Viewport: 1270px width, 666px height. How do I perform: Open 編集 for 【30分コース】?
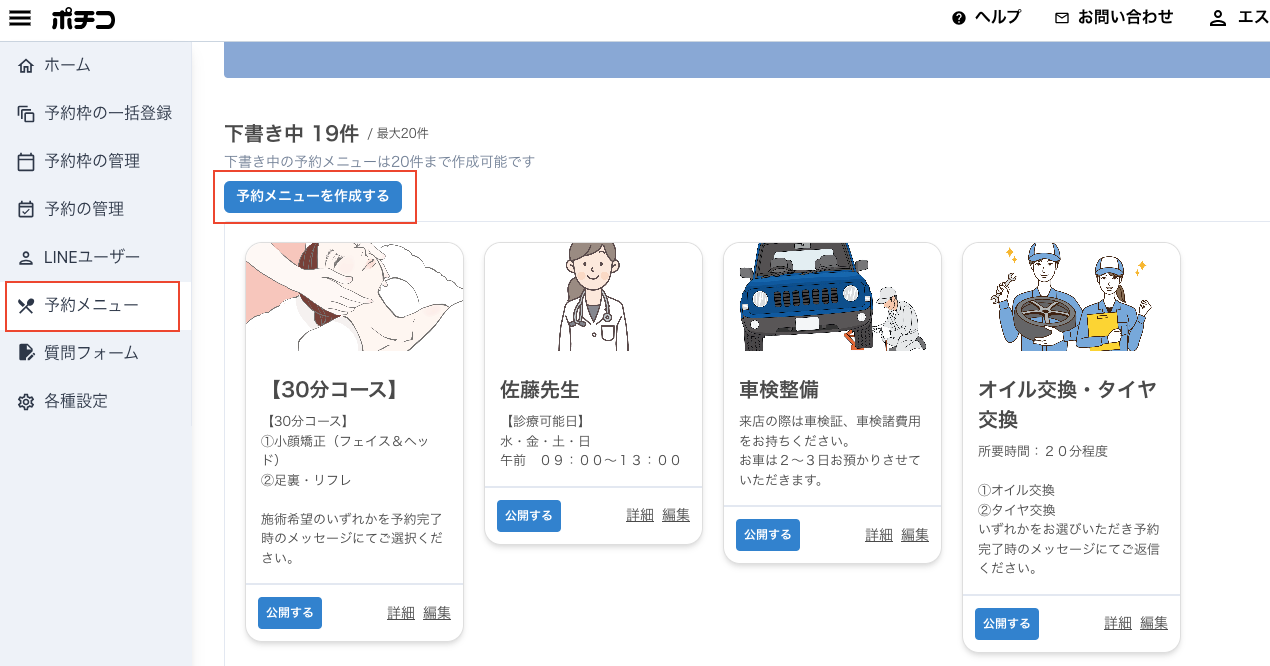tap(437, 613)
